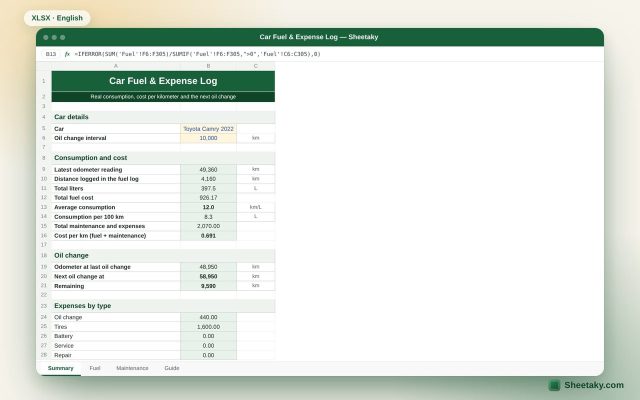Image resolution: width=640 pixels, height=400 pixels.
Task: Select the Tires expense value 1,600.00
Action: coord(208,327)
